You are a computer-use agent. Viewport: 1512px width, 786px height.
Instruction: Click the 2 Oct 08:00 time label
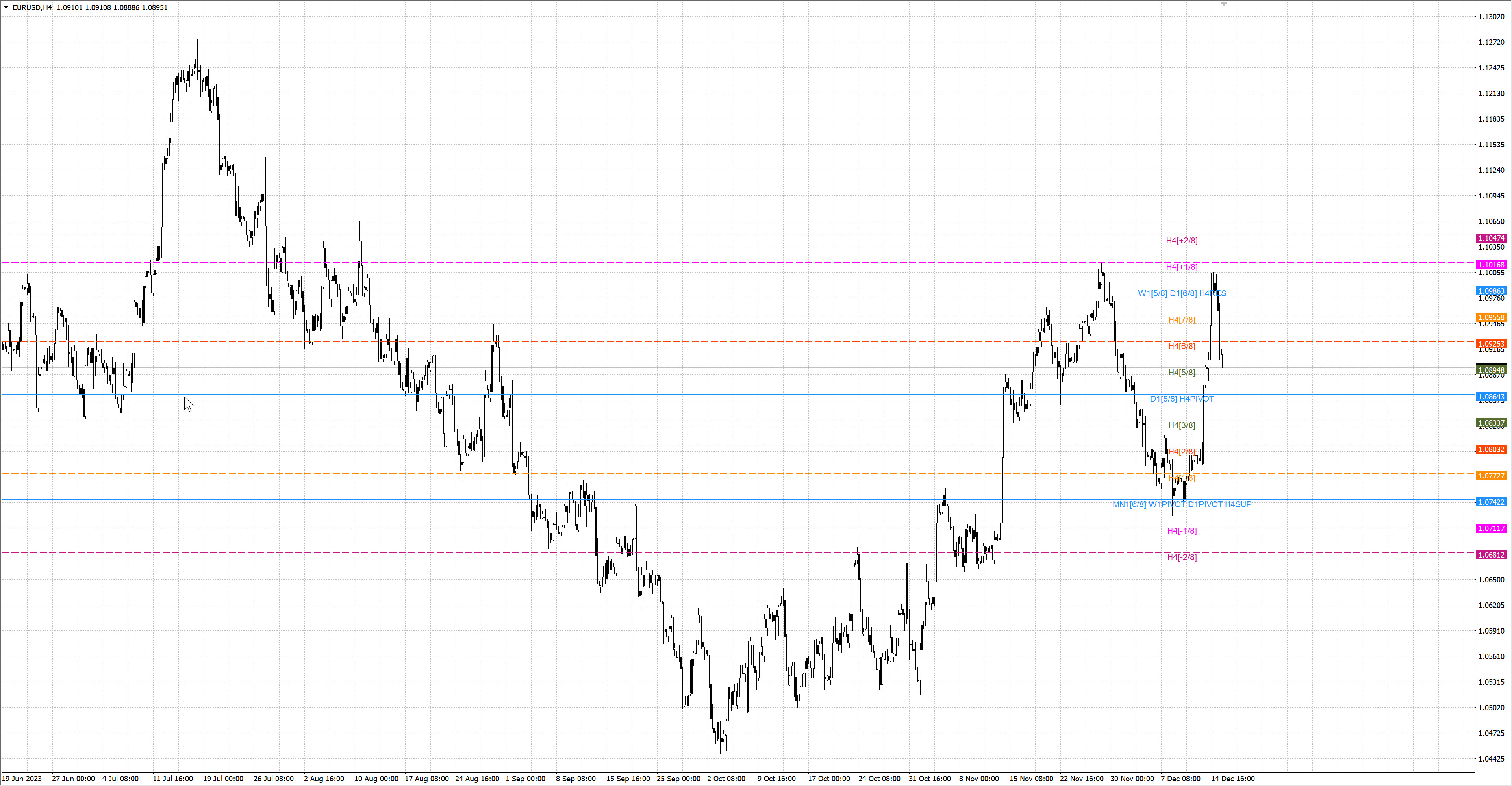[x=725, y=779]
